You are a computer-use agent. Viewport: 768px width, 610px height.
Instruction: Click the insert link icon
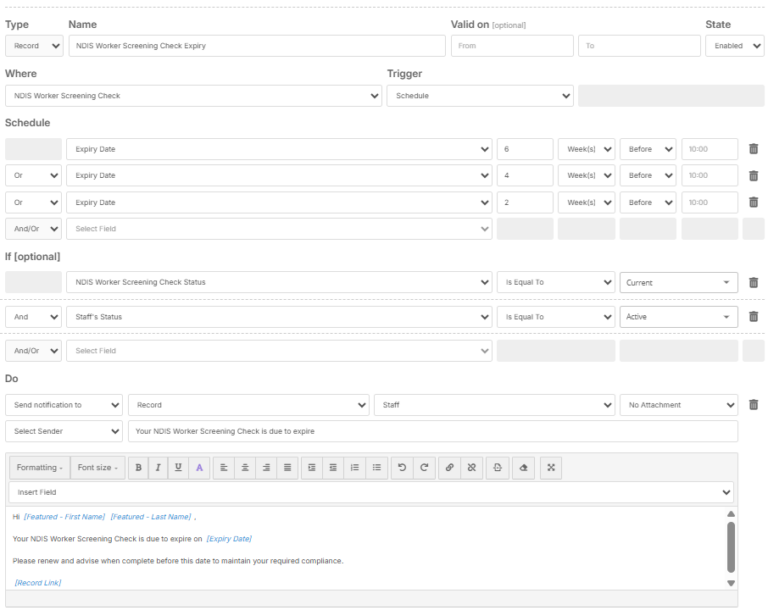[x=450, y=467]
